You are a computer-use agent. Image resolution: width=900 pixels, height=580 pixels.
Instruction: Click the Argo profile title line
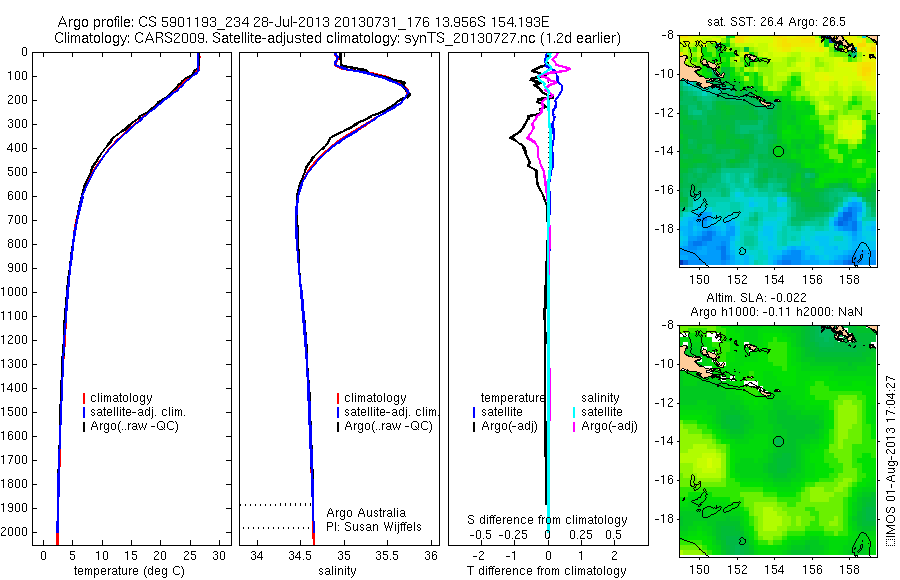(303, 22)
